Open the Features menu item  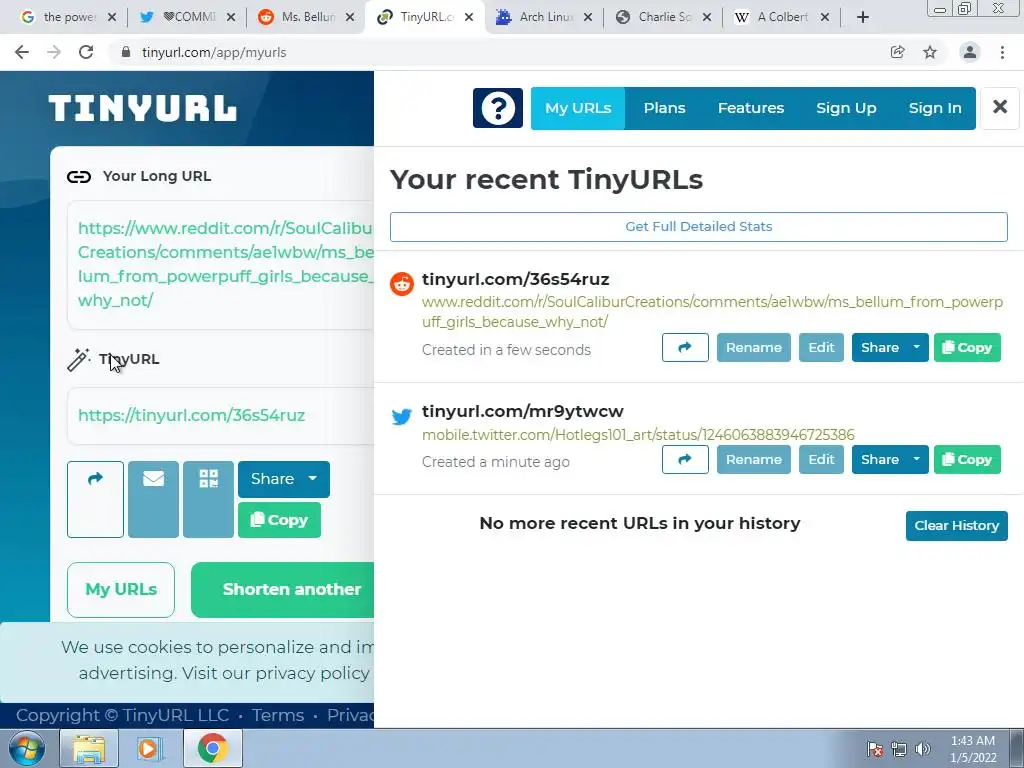click(751, 108)
